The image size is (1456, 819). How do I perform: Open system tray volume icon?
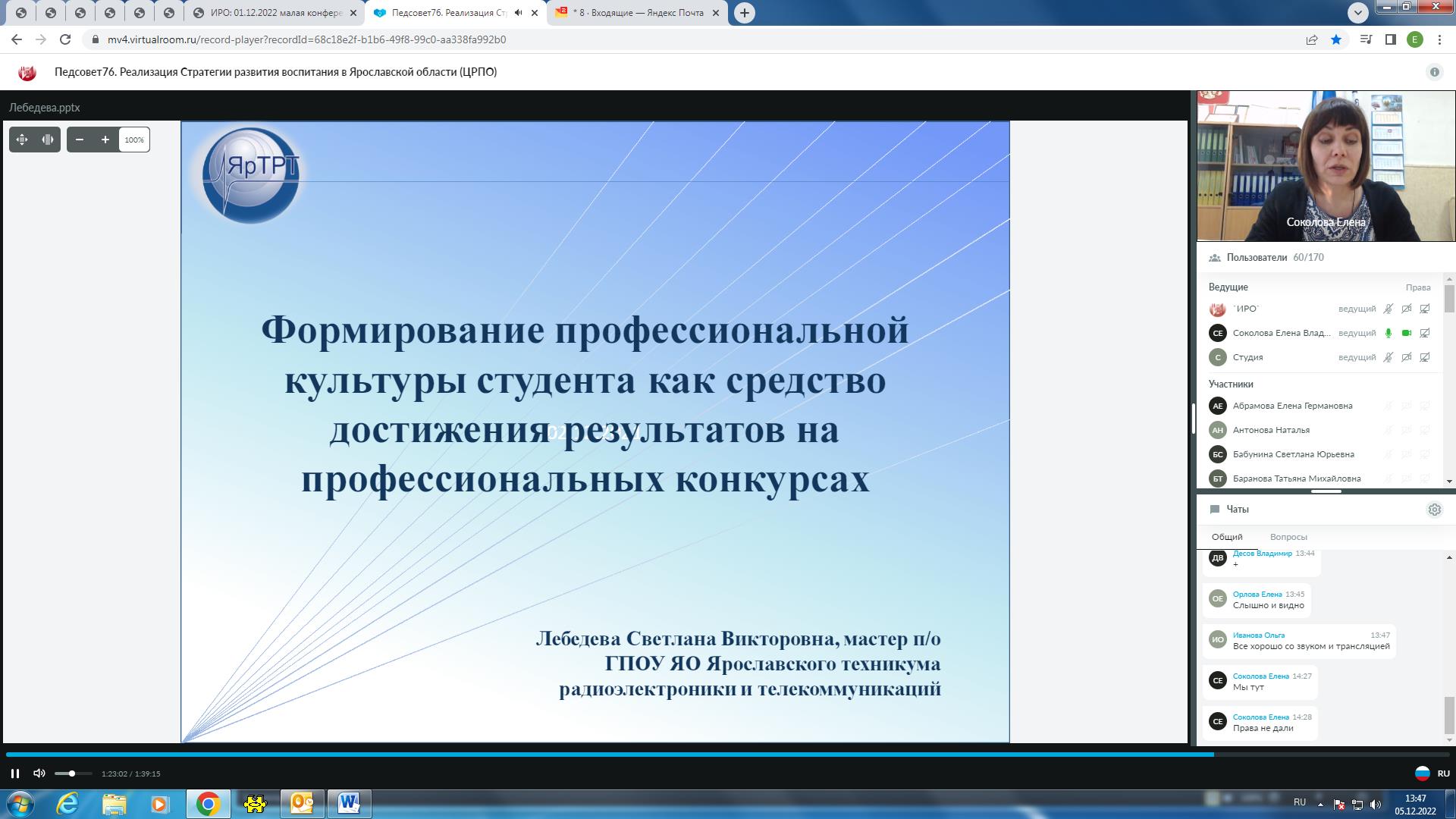(1376, 804)
